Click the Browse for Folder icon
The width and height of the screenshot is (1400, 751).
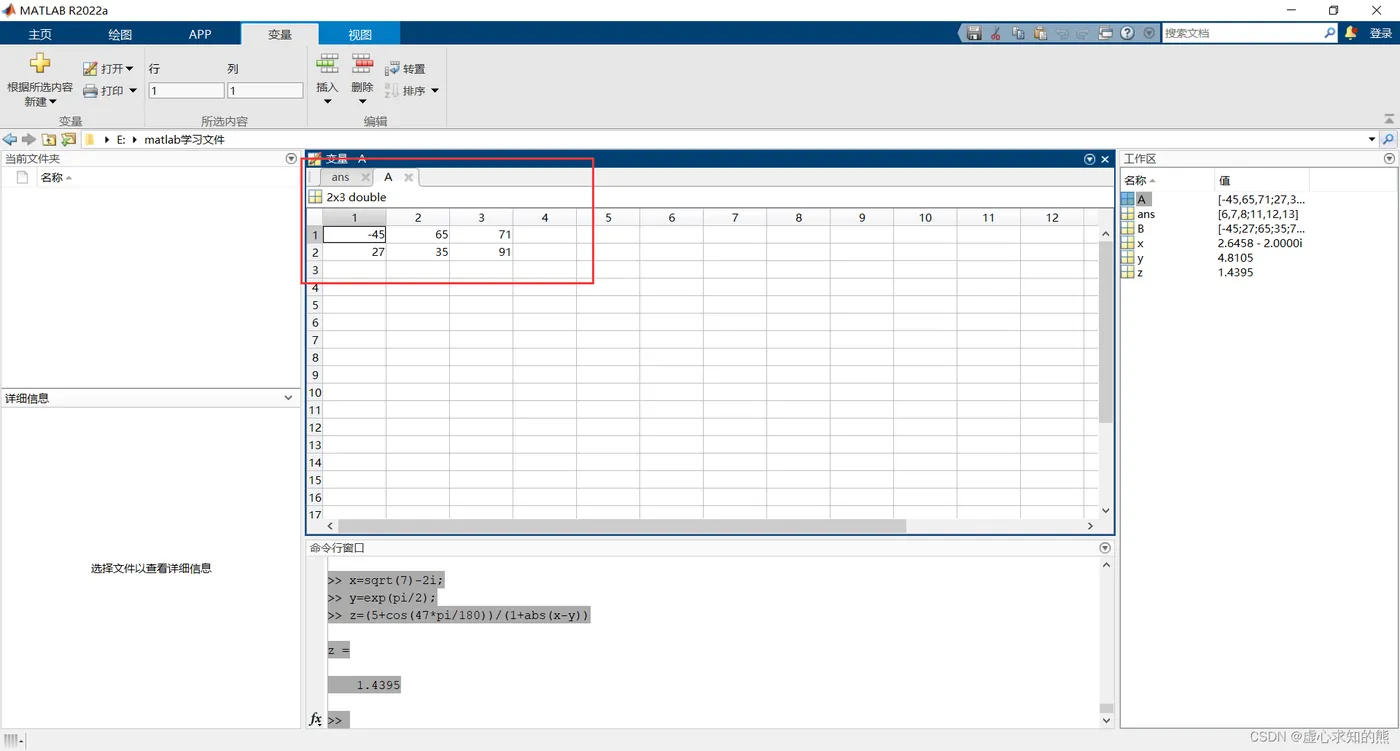click(x=68, y=140)
